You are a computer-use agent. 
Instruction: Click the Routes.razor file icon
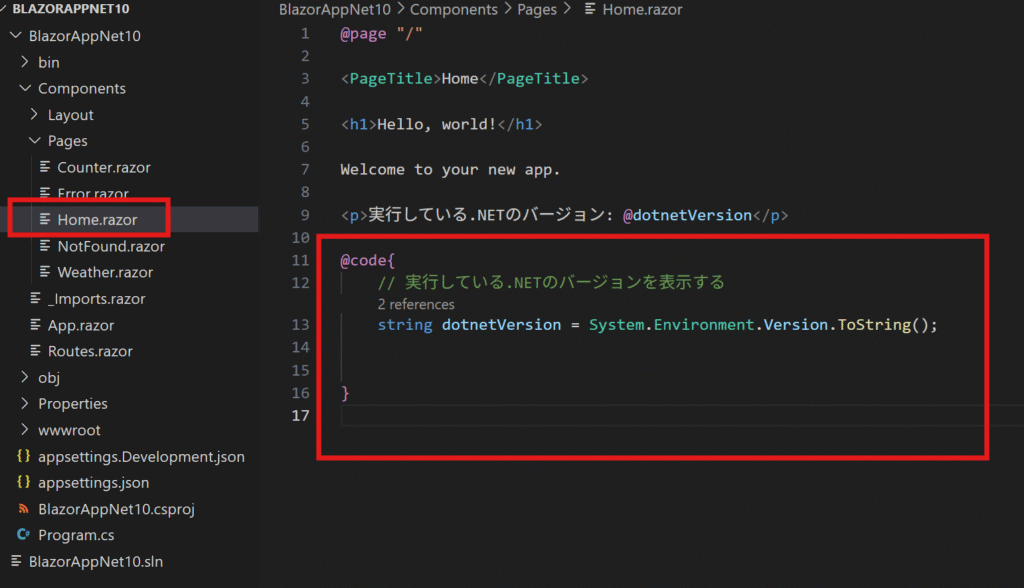(x=35, y=351)
